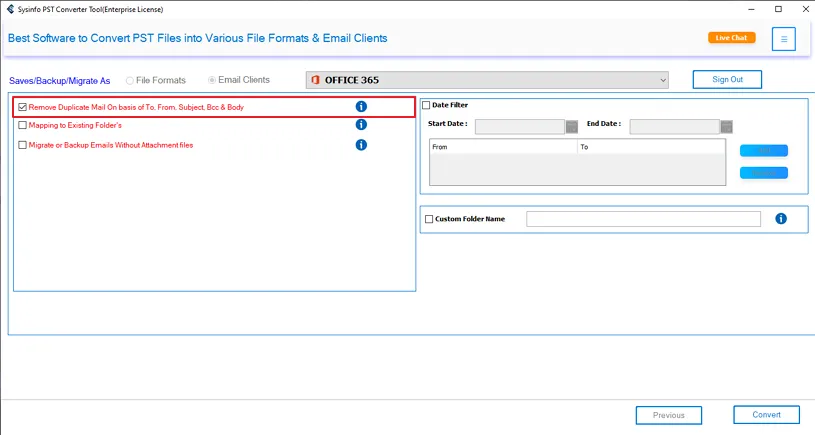
Task: Open the Start Date calendar picker
Action: pos(572,127)
